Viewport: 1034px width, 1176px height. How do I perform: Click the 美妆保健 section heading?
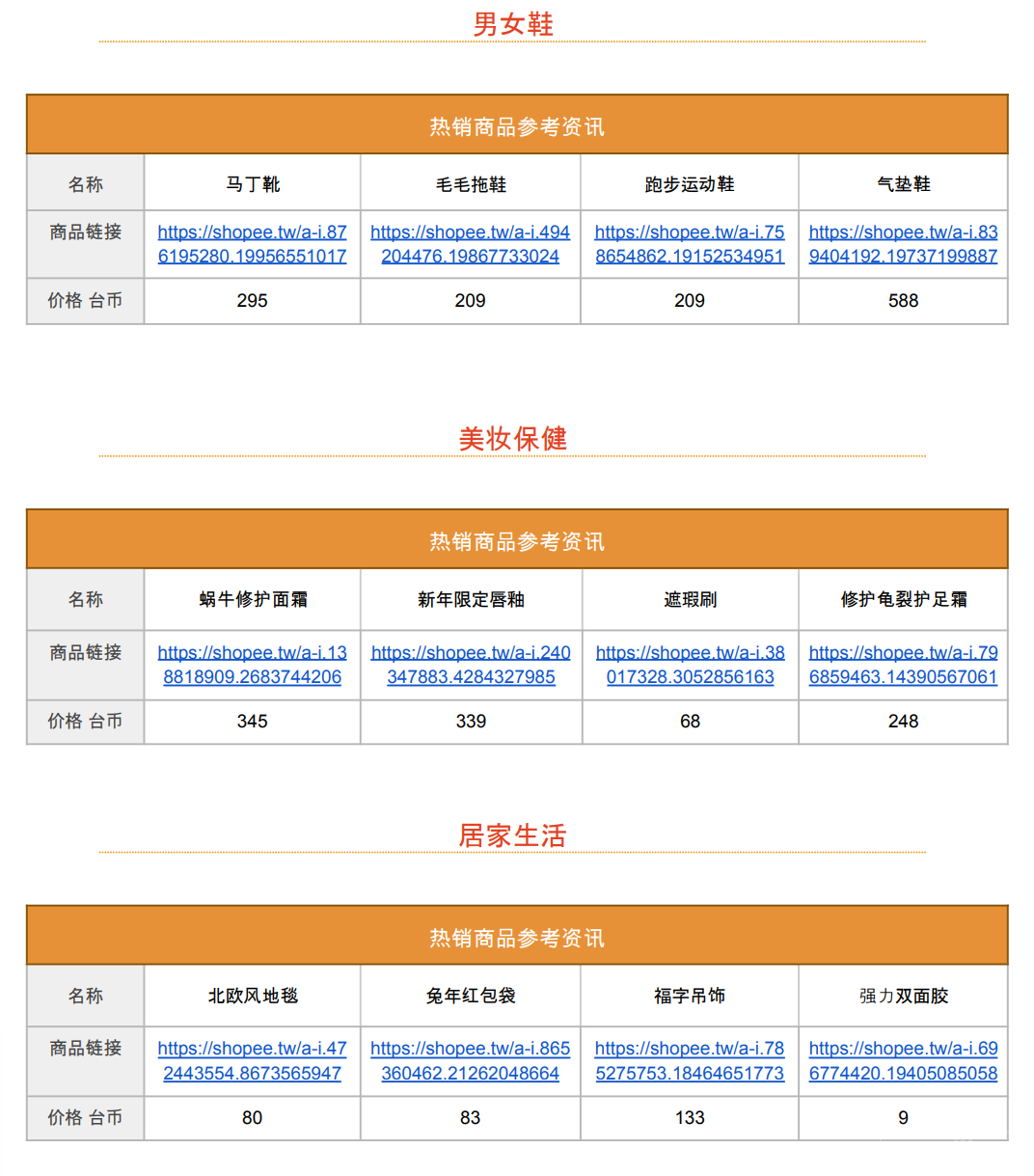(512, 439)
